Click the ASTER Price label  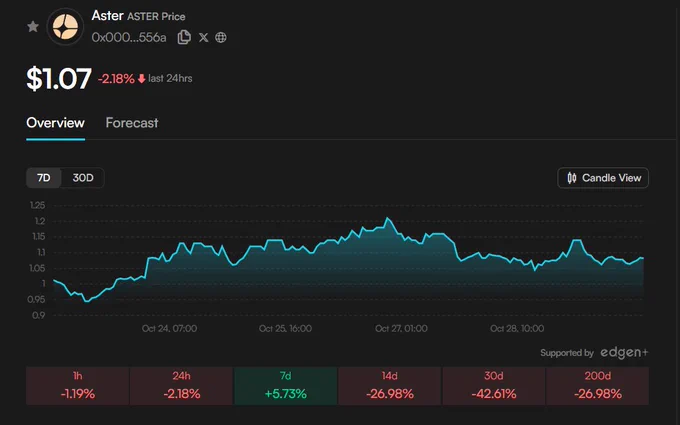pos(156,16)
